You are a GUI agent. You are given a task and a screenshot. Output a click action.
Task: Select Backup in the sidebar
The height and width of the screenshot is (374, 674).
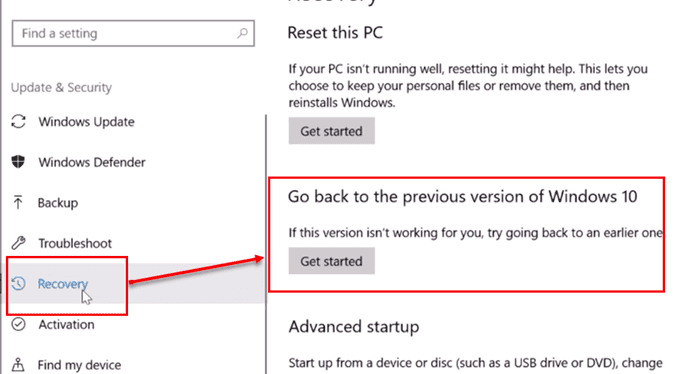click(x=58, y=202)
